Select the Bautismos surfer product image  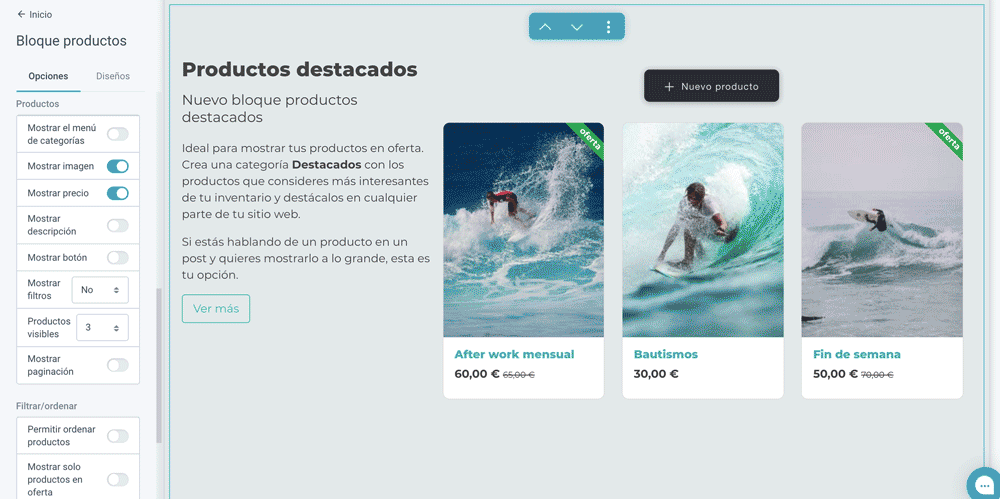703,230
